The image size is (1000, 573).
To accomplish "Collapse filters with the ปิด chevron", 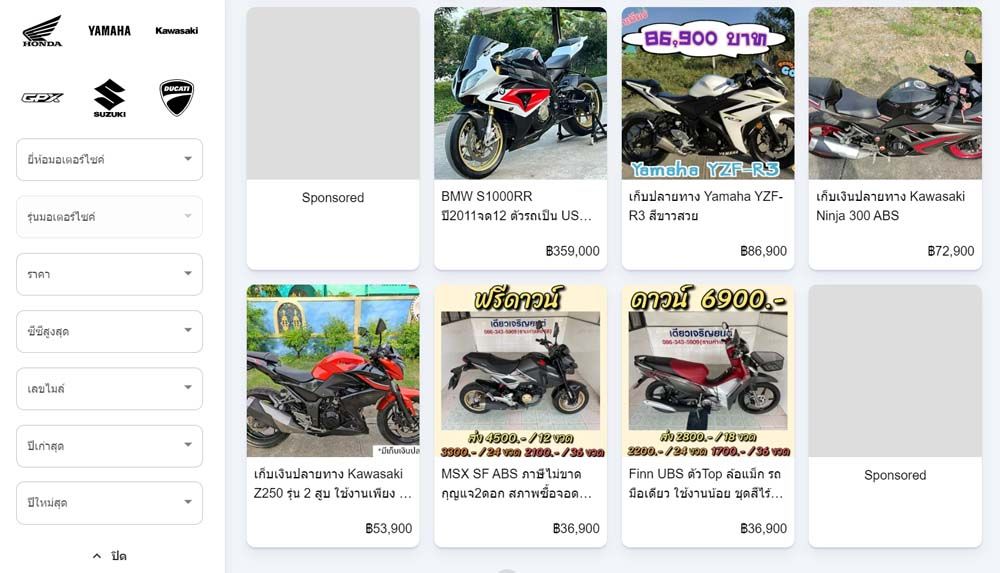I will coord(110,556).
